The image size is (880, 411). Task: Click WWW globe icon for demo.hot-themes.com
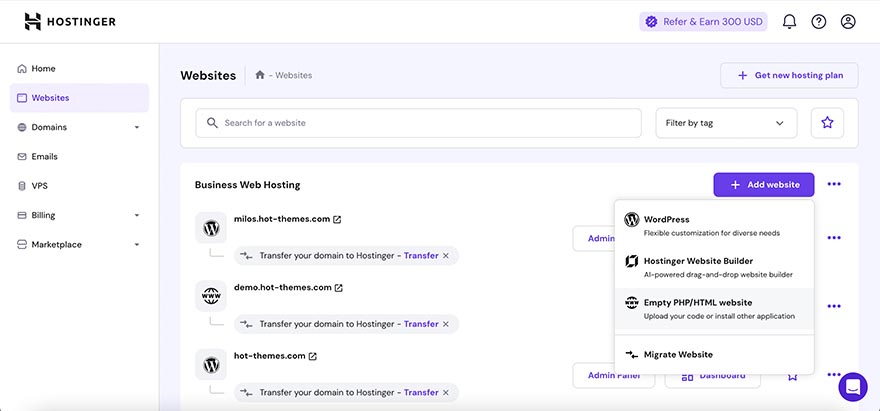[211, 296]
